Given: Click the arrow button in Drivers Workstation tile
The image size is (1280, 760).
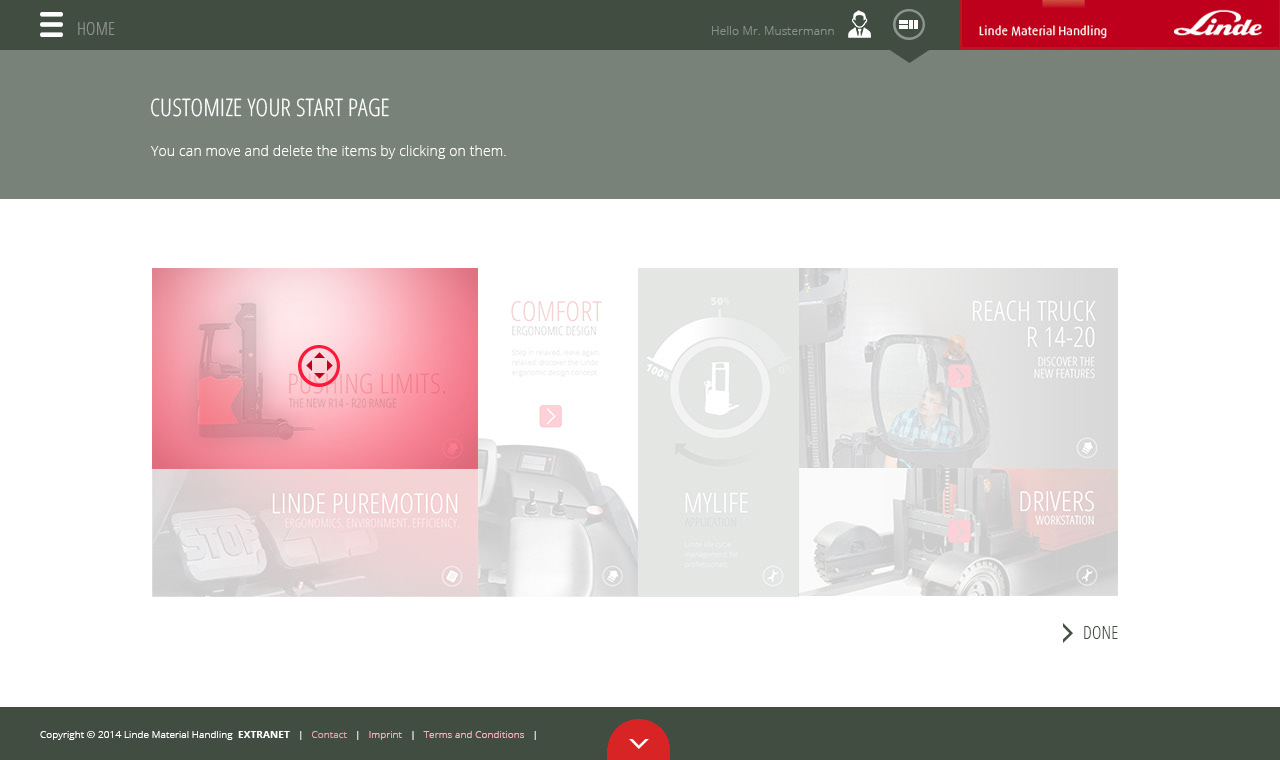Looking at the screenshot, I should coord(960,531).
